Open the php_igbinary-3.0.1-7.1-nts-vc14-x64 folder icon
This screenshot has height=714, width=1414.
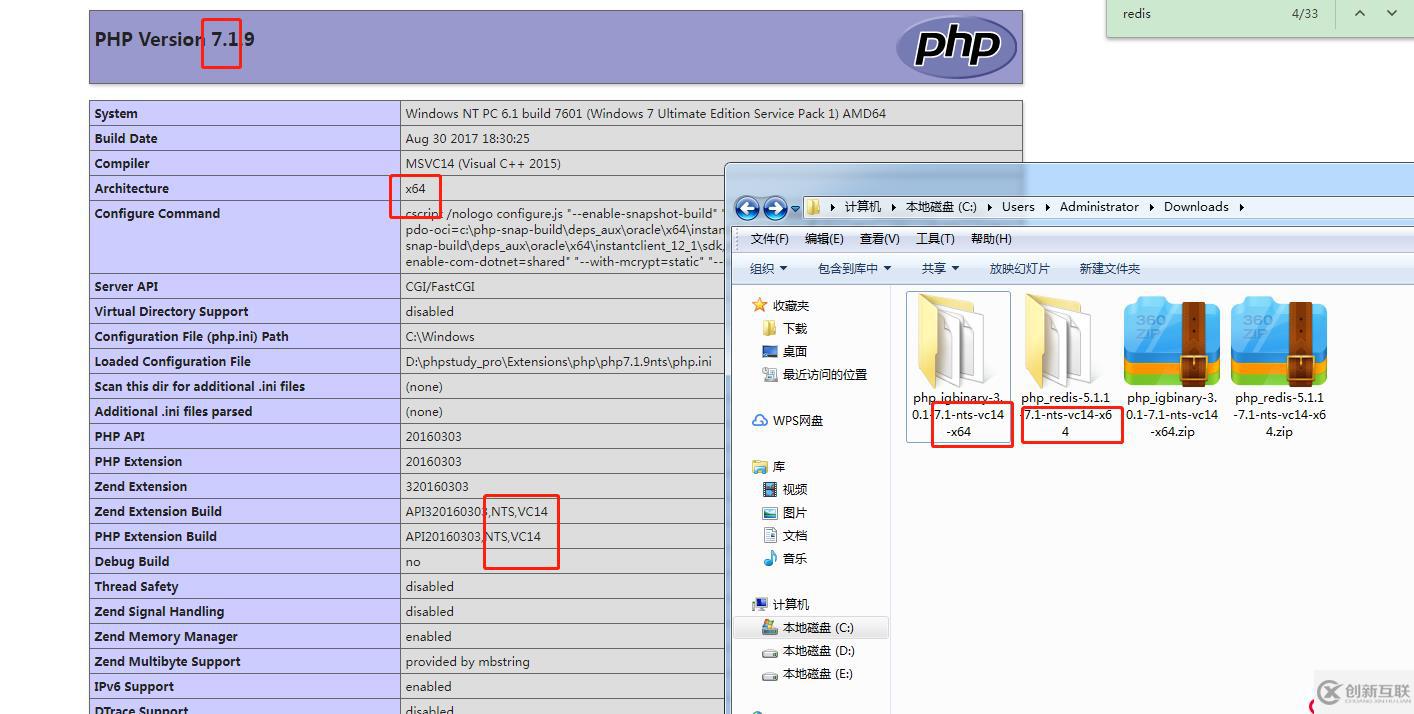coord(958,340)
